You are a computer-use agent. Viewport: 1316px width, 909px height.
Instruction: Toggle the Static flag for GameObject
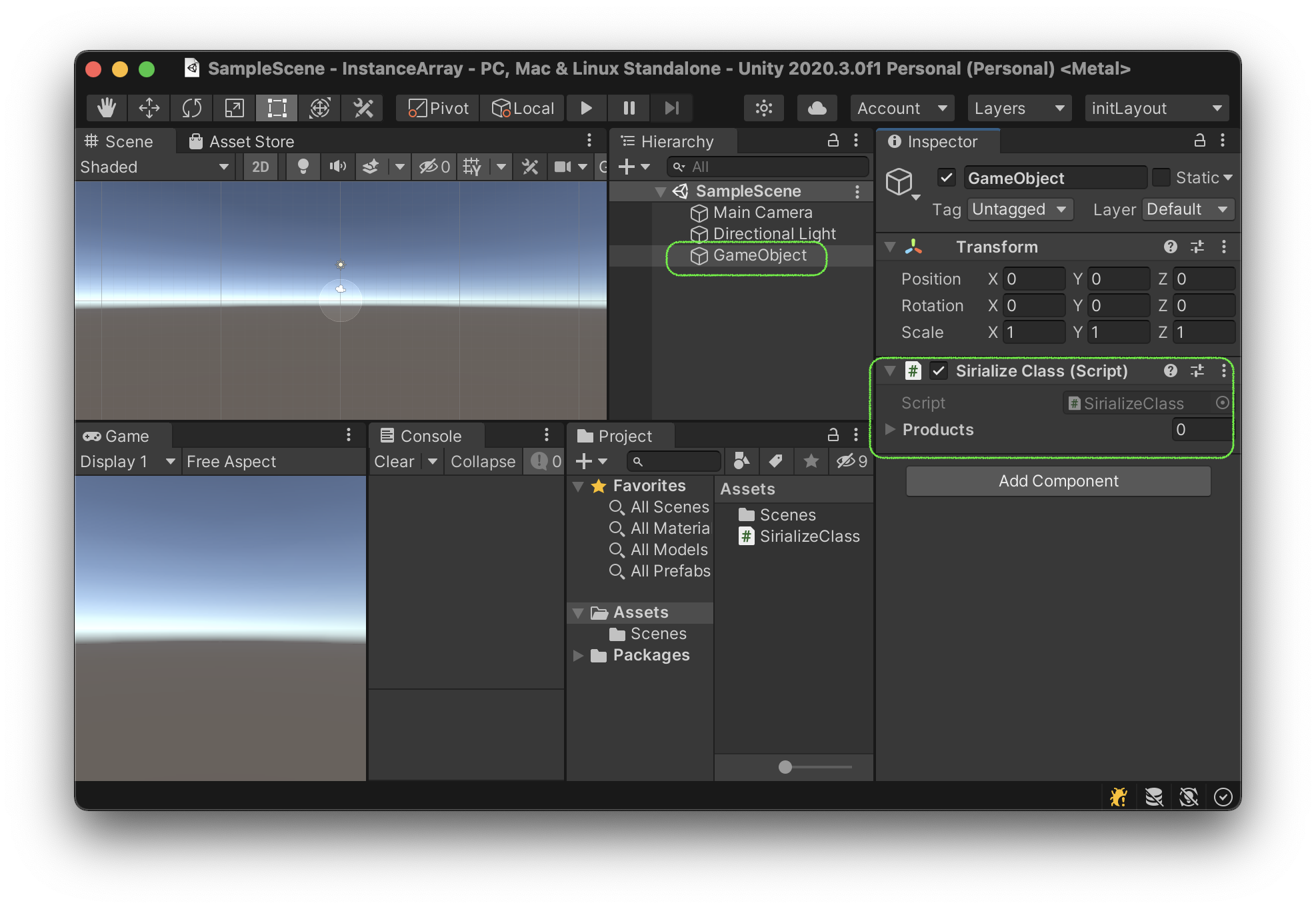point(1162,177)
